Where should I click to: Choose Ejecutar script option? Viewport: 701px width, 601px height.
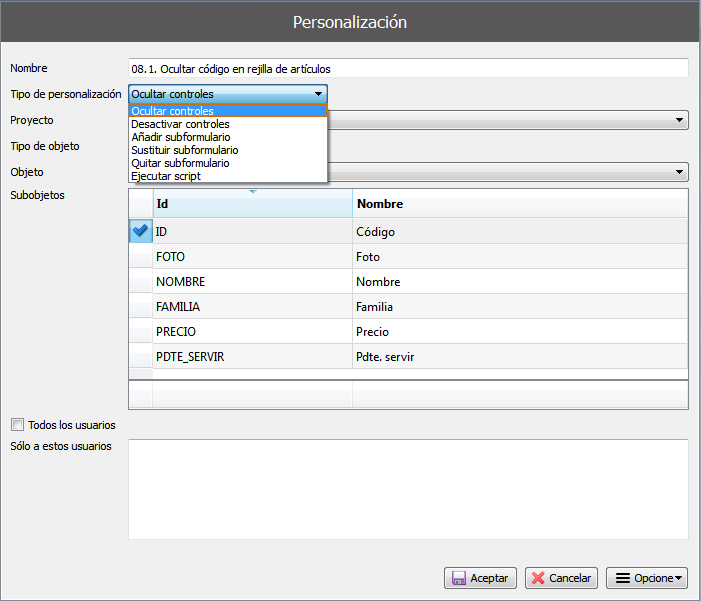(x=228, y=176)
